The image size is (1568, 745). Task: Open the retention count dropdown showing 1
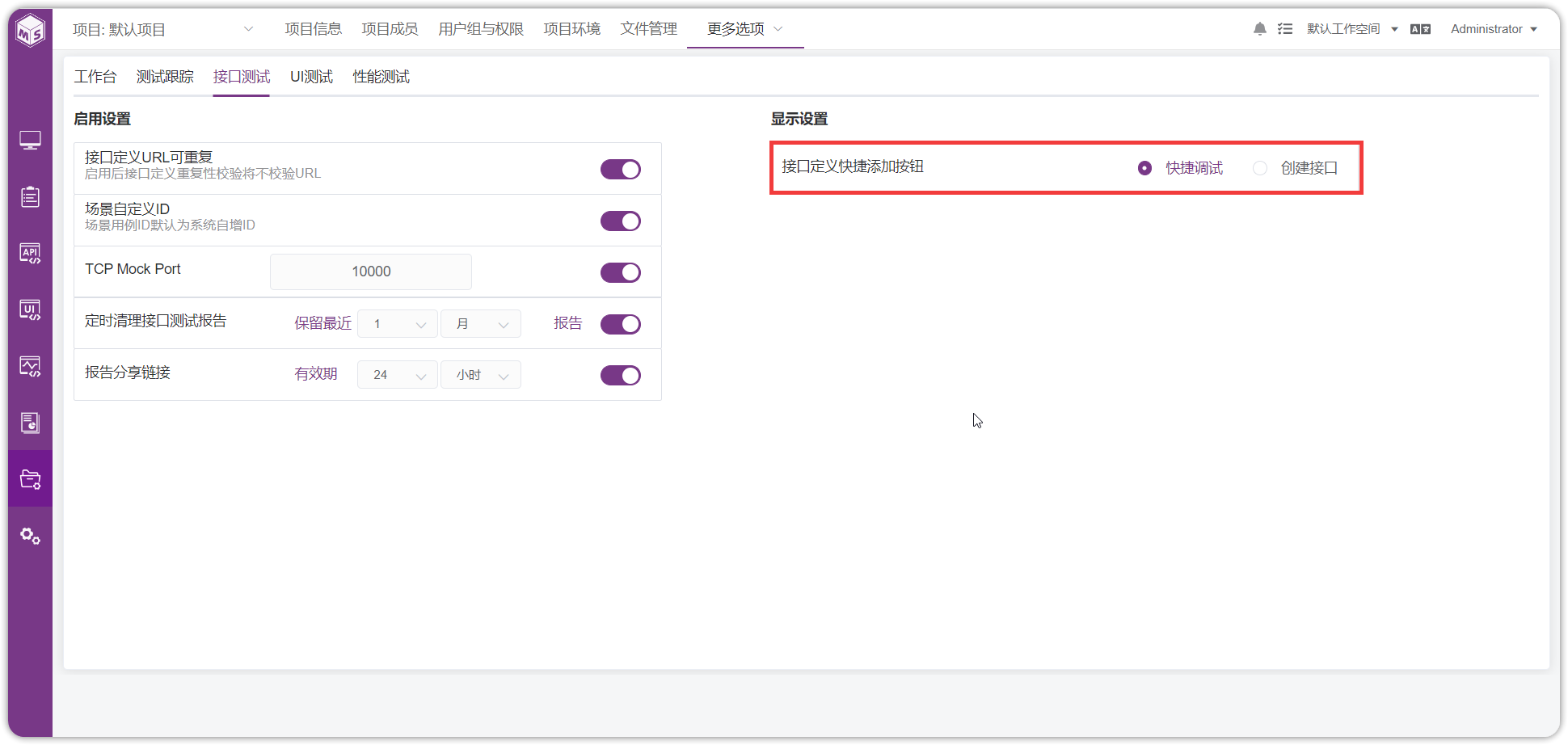398,324
